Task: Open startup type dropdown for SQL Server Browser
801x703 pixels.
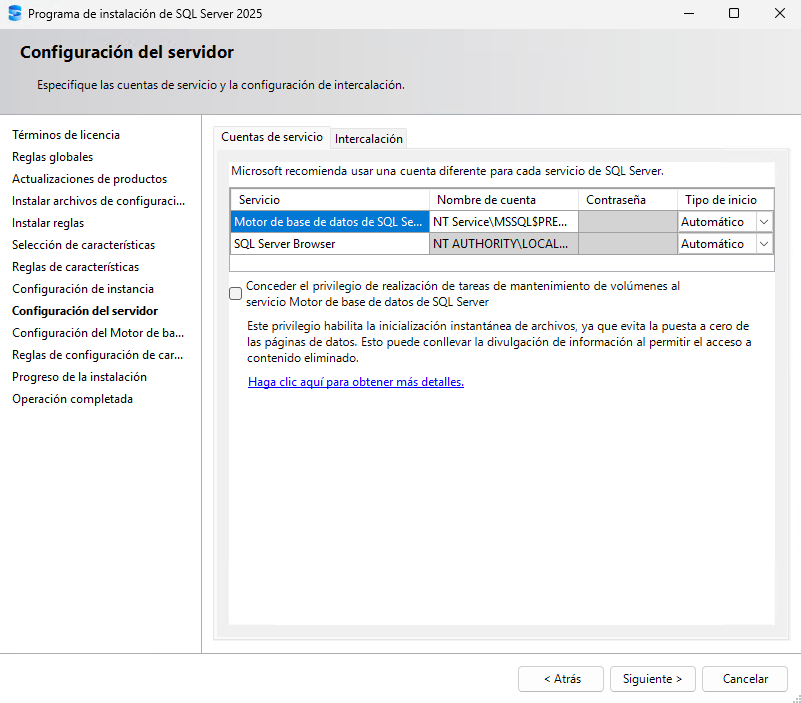Action: (x=764, y=244)
